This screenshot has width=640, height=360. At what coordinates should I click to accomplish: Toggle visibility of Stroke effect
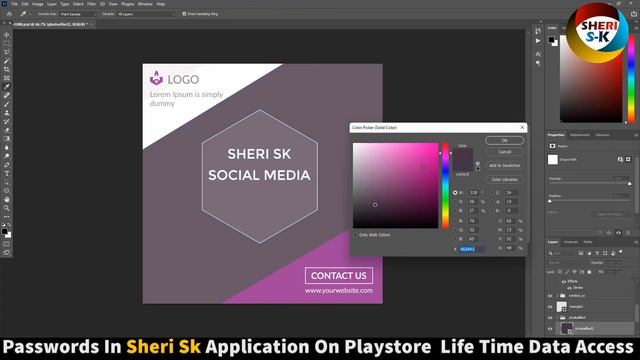(569, 288)
